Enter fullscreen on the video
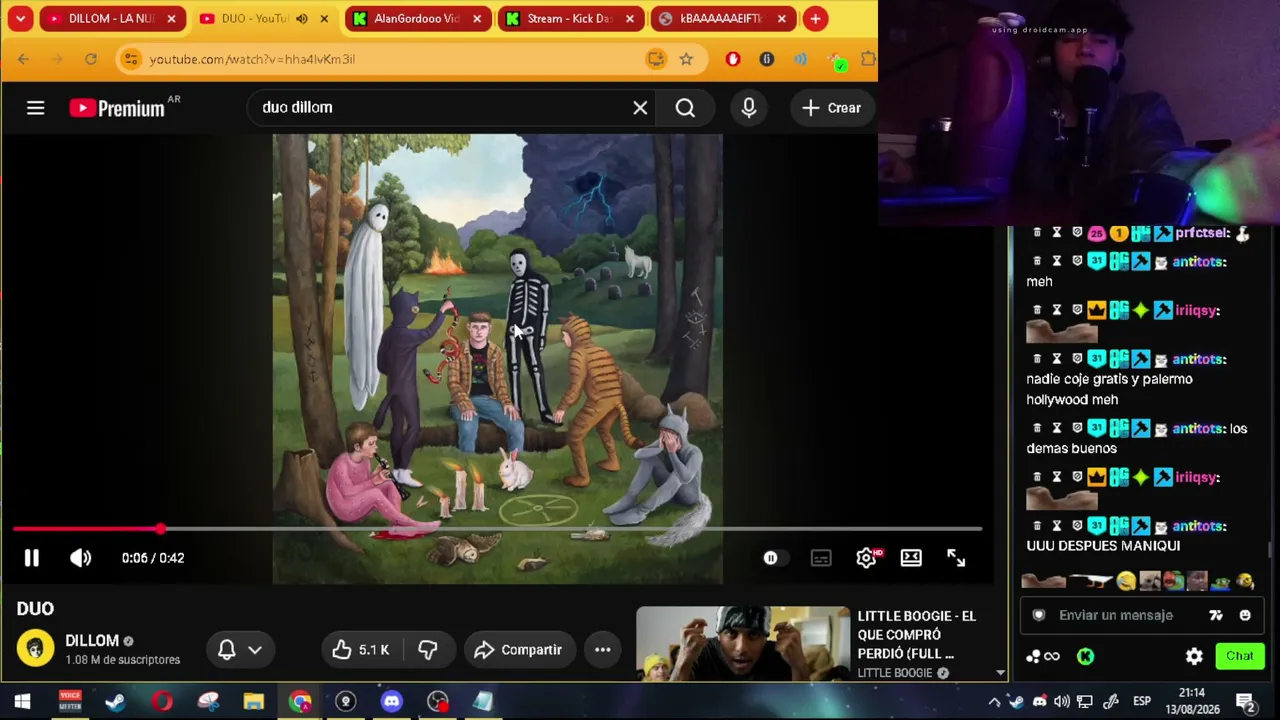The image size is (1280, 720). pyautogui.click(x=956, y=558)
